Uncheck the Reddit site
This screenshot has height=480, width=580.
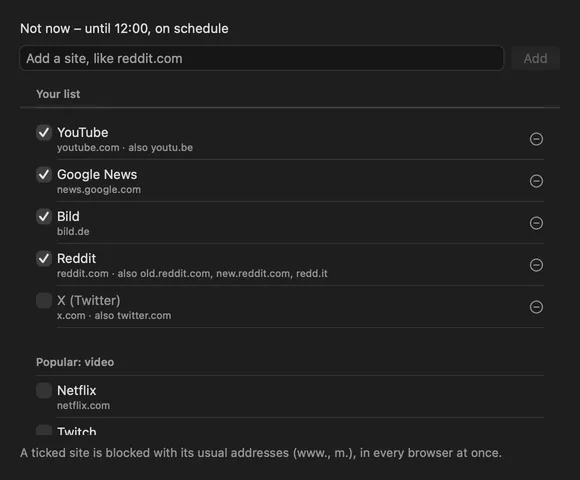click(x=44, y=258)
